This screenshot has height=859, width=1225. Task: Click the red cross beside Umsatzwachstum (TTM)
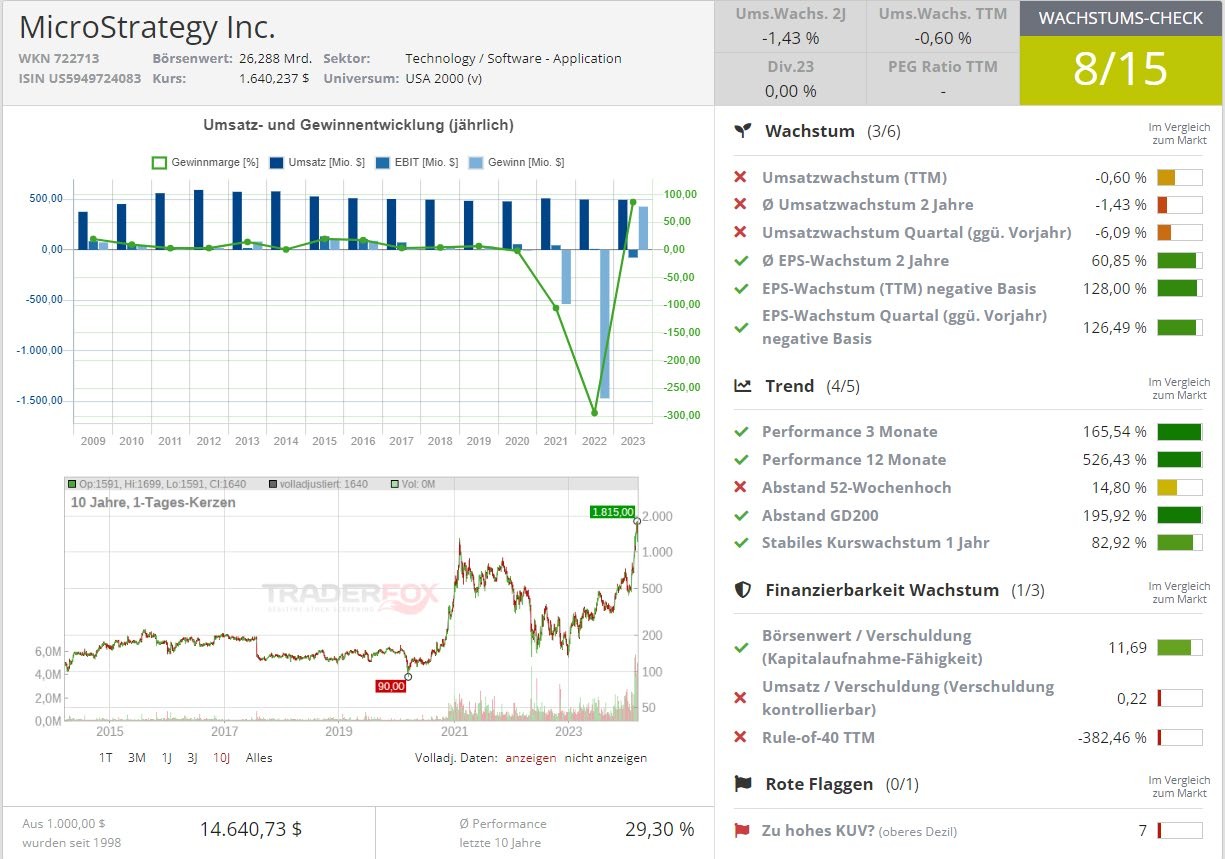[738, 177]
